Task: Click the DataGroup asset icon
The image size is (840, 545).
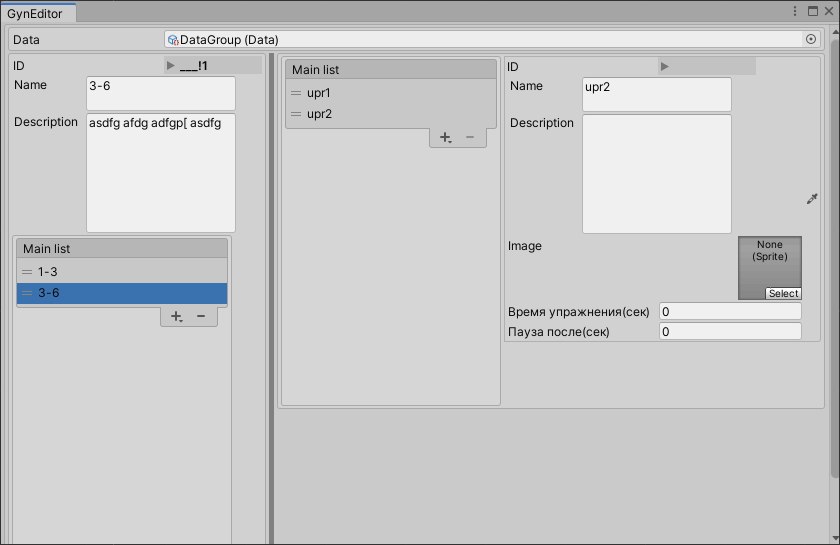Action: (x=173, y=40)
